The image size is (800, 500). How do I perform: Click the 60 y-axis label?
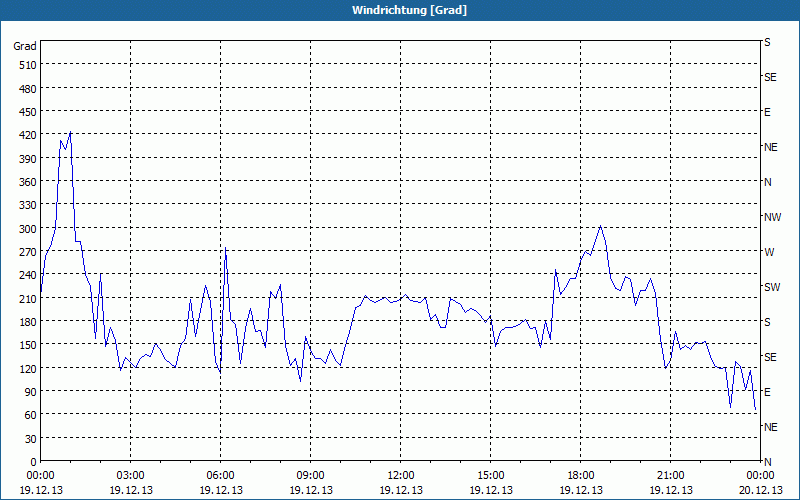click(x=31, y=415)
